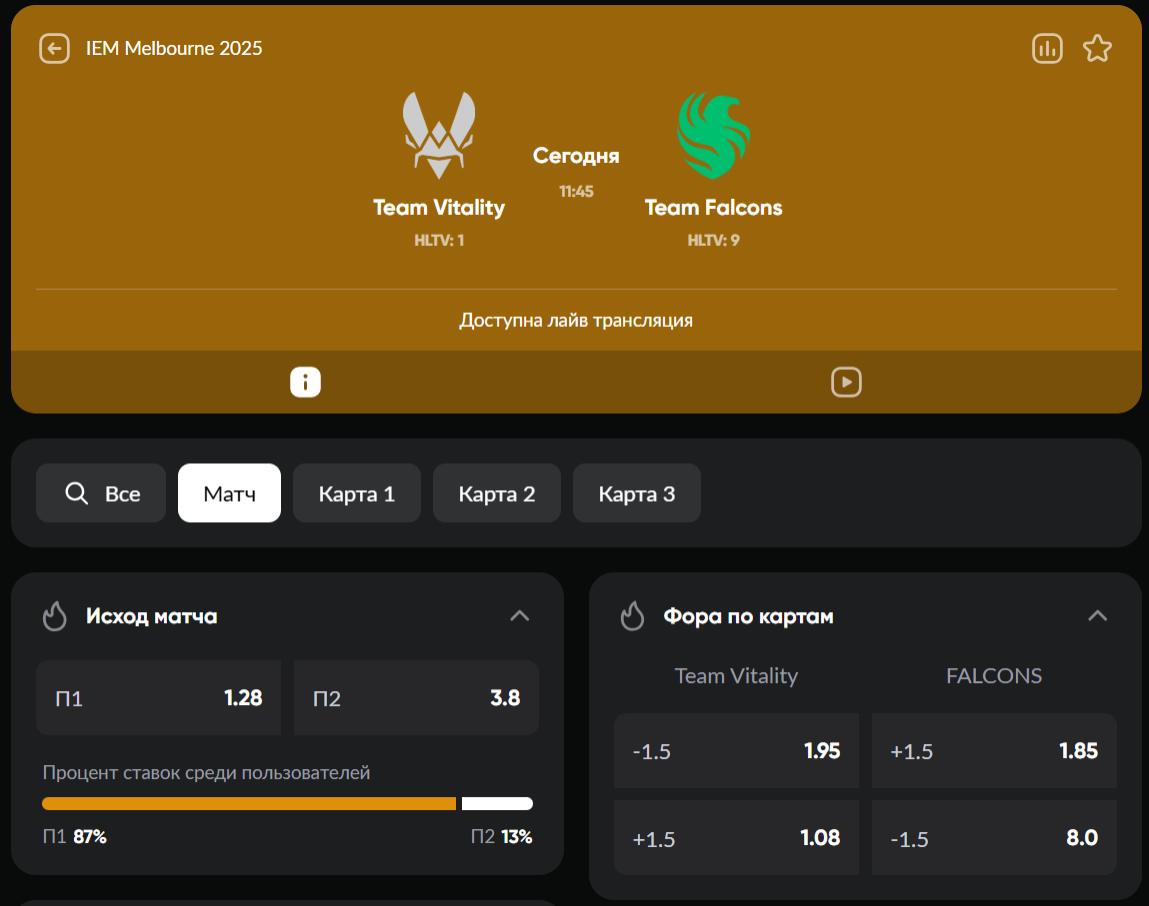The width and height of the screenshot is (1149, 906).
Task: Click the Сегодня match date
Action: (x=576, y=155)
